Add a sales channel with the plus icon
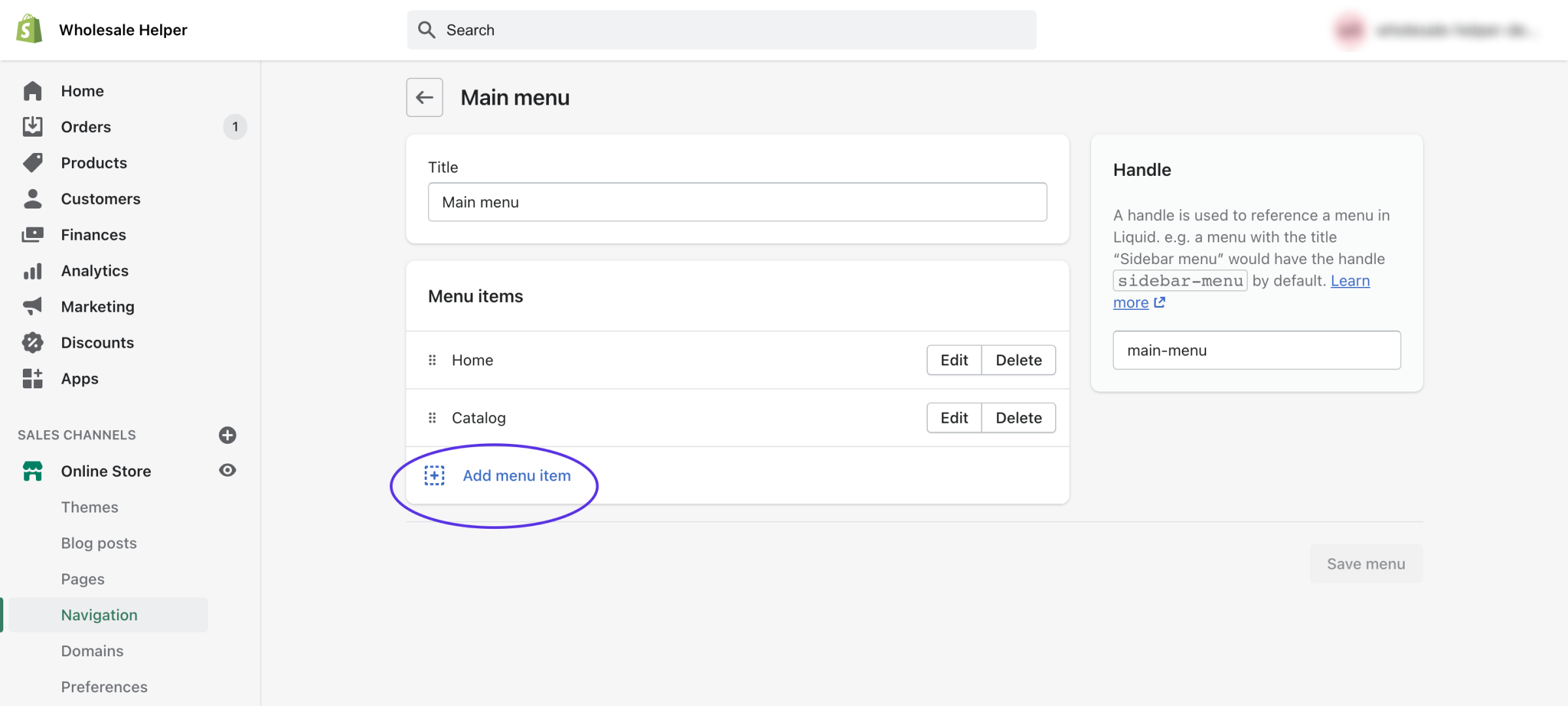Viewport: 1568px width, 706px height. (x=227, y=435)
